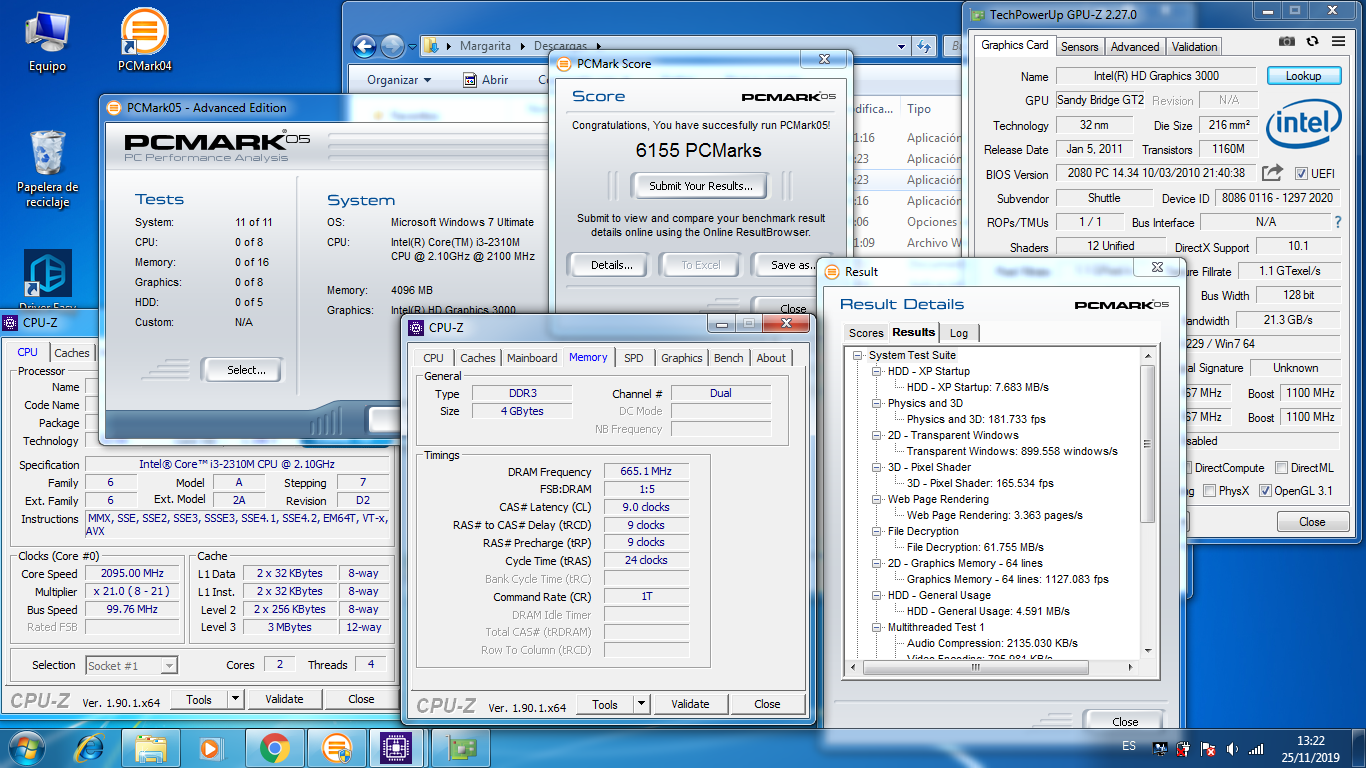Click the Explorer address bar refresh icon
1366x768 pixels.
pyautogui.click(x=924, y=46)
